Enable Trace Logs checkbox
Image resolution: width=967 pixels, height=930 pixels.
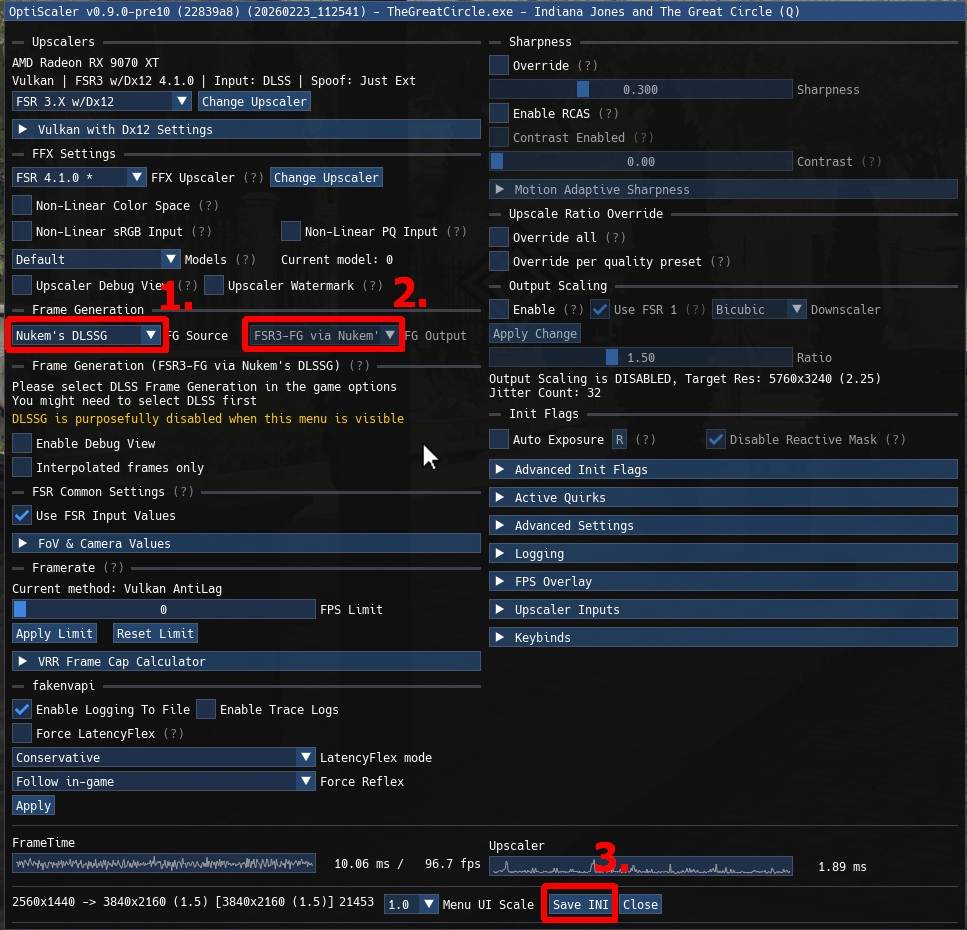[207, 709]
